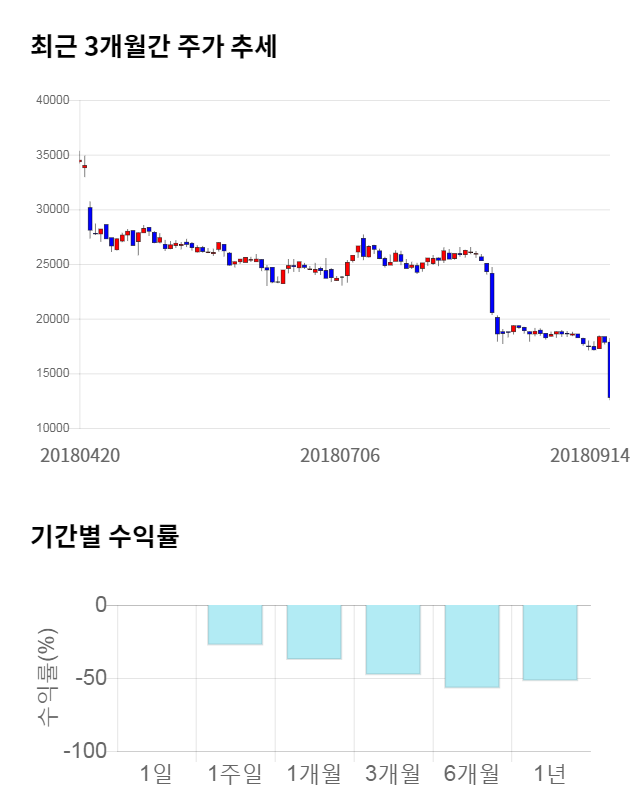Click the 40000 price axis label
Image resolution: width=640 pixels, height=810 pixels.
51,100
